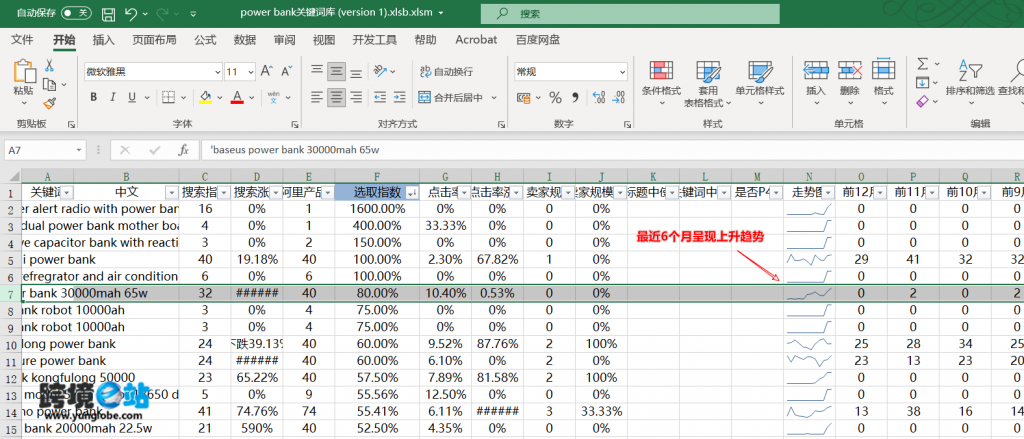The width and height of the screenshot is (1024, 439).
Task: Click the phonetic guide (wén) icon
Action: (274, 97)
